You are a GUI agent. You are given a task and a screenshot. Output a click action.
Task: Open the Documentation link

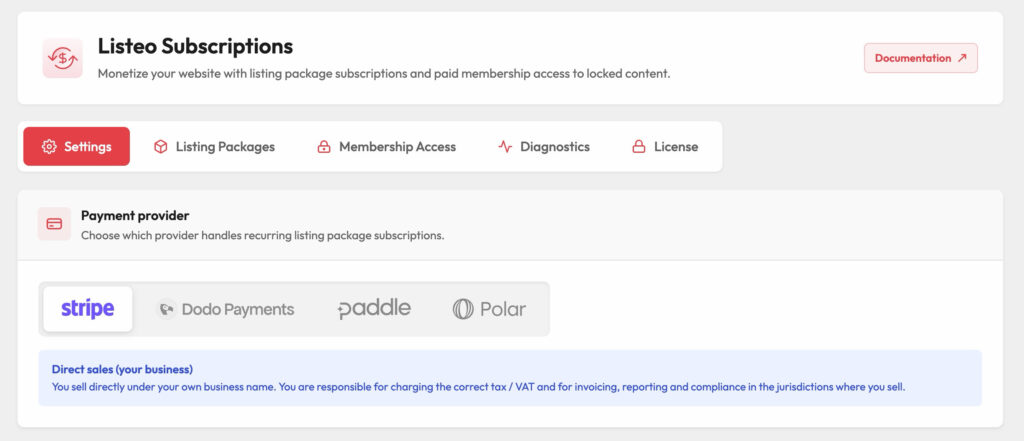coord(921,58)
